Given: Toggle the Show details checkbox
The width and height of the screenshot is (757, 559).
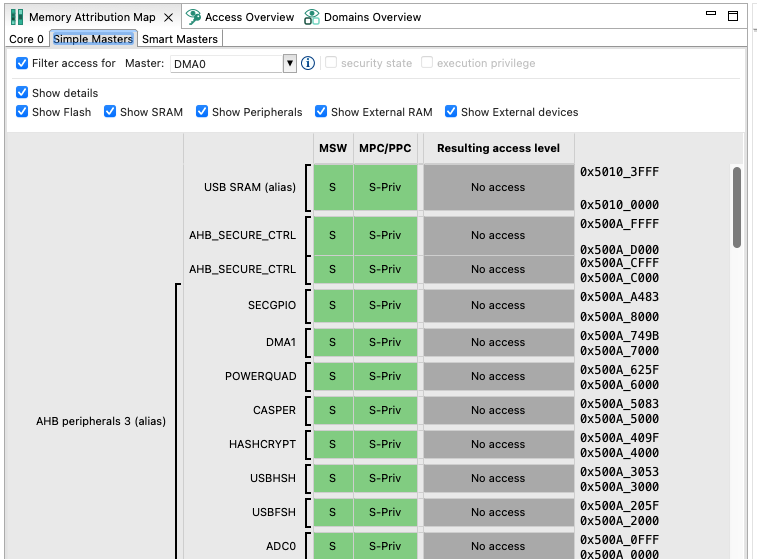Looking at the screenshot, I should (x=23, y=93).
